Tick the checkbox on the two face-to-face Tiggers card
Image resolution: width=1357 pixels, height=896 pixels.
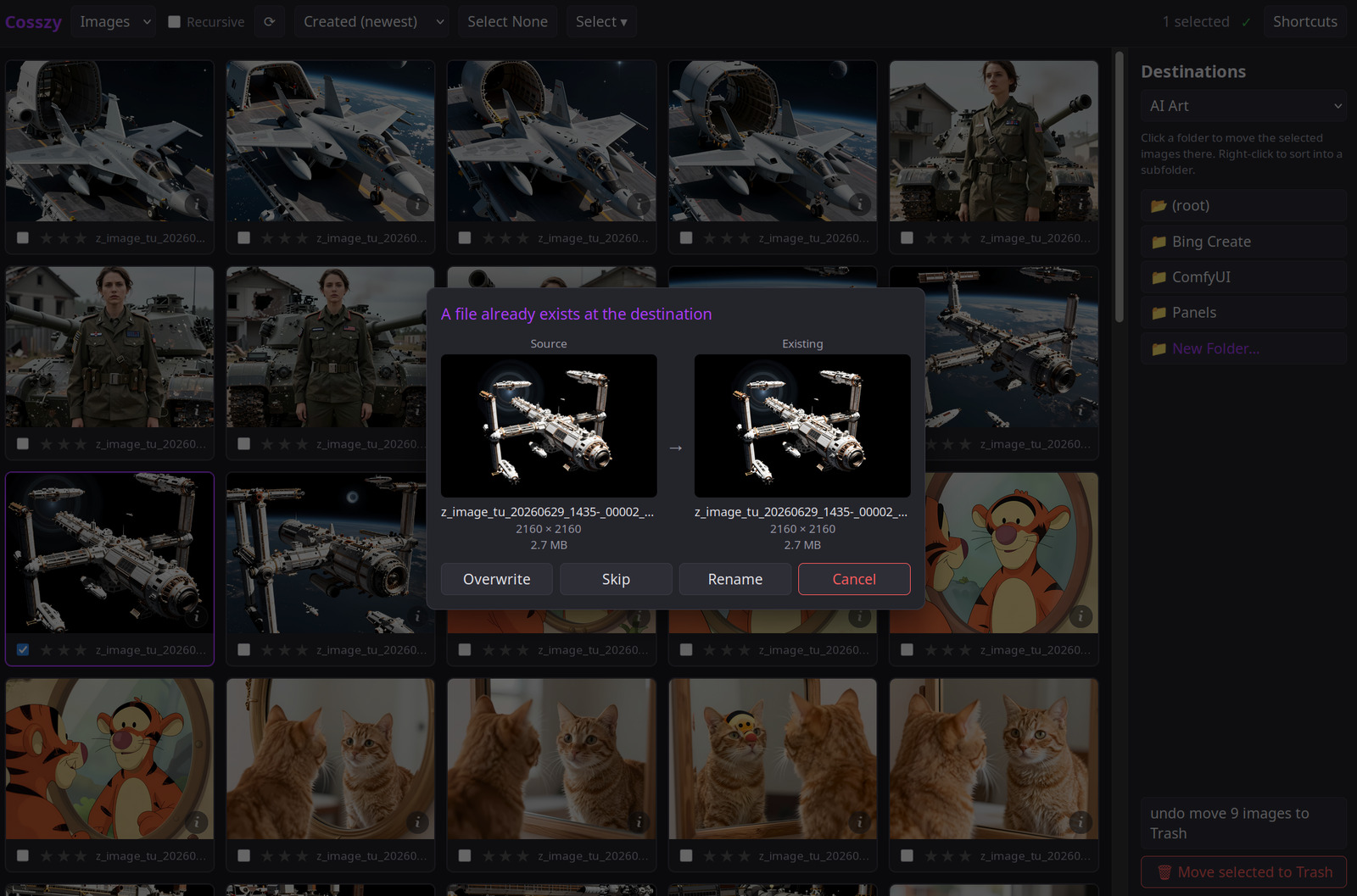23,856
